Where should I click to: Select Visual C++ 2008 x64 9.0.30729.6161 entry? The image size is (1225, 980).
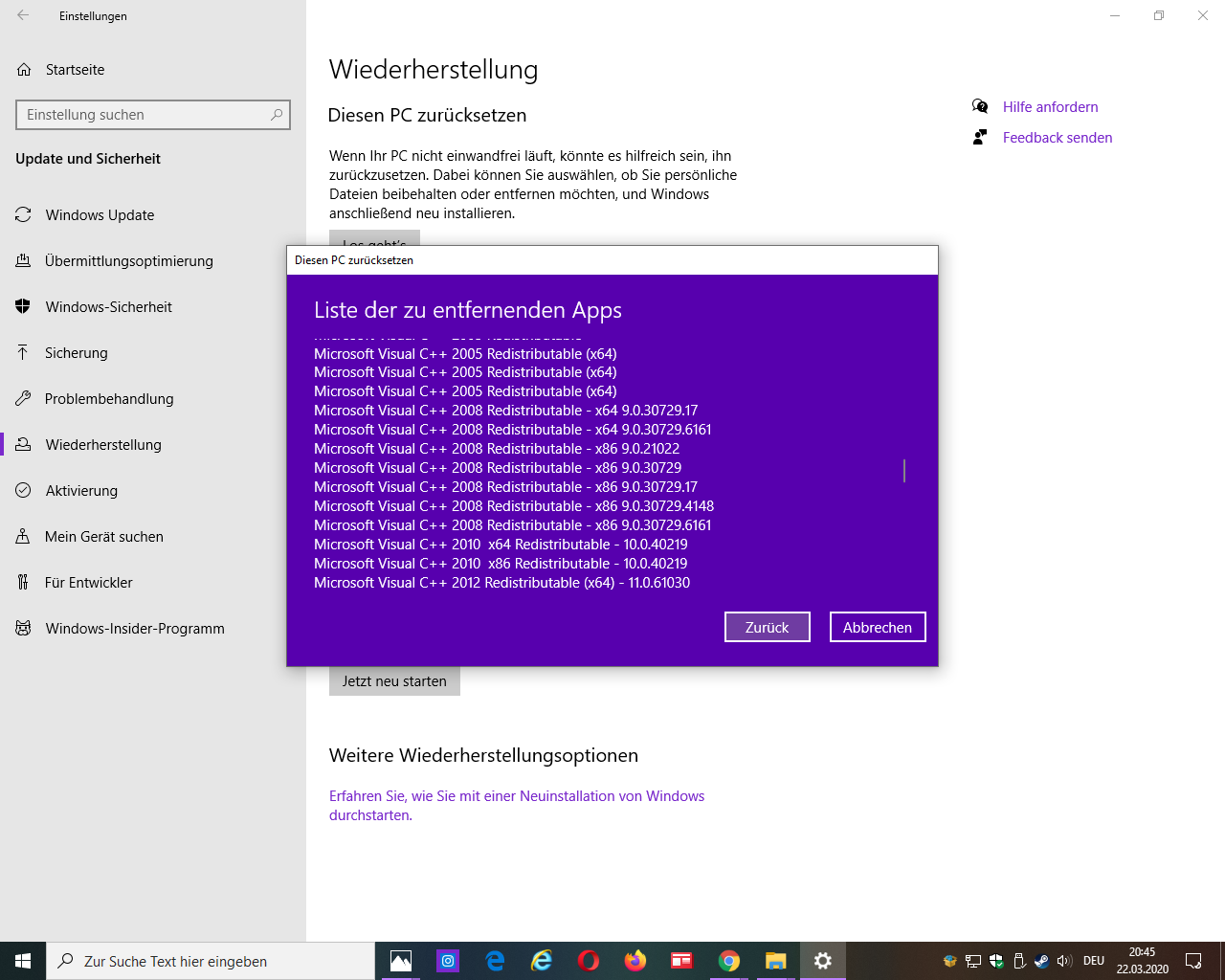513,430
